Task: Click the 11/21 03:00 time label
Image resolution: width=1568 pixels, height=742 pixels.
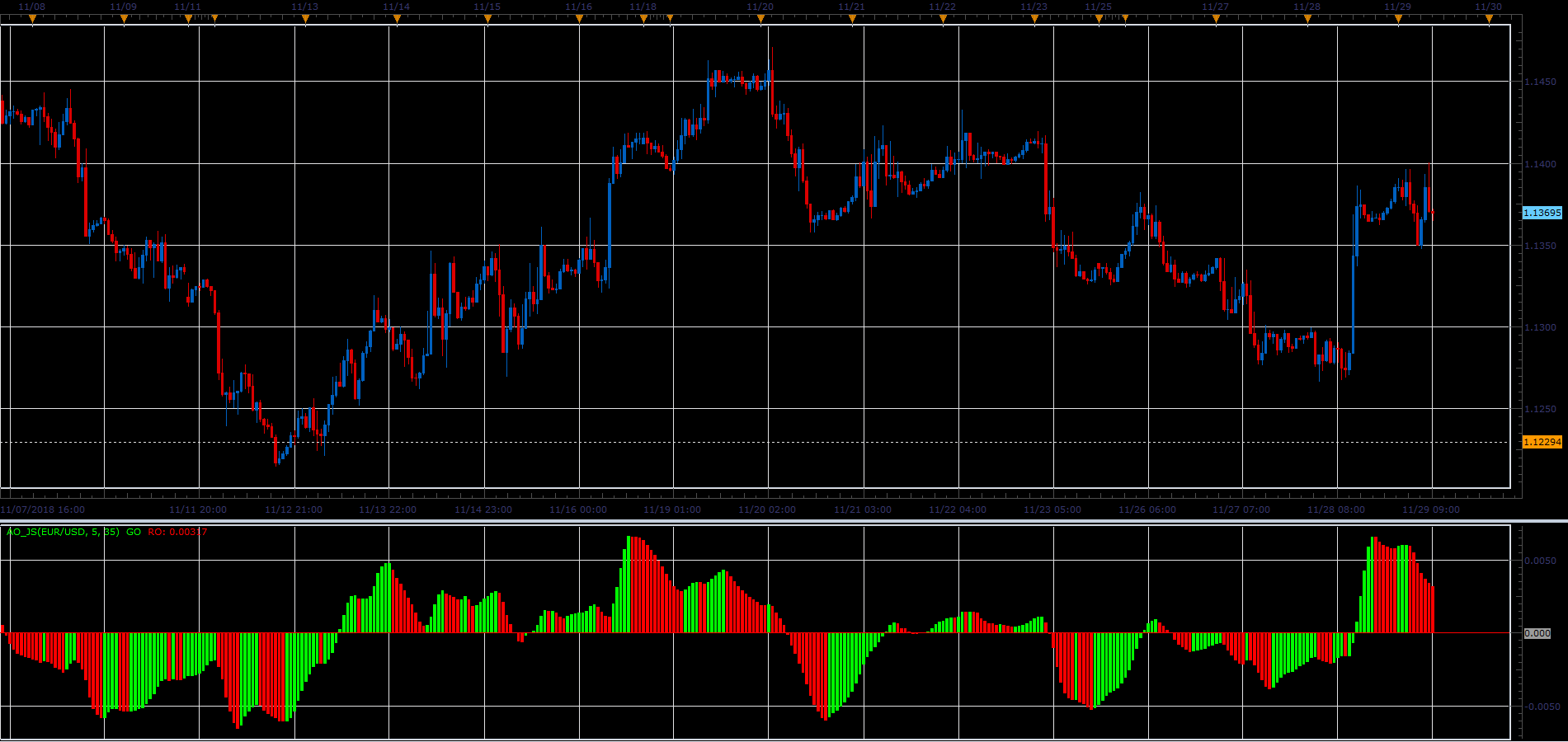Action: point(863,510)
